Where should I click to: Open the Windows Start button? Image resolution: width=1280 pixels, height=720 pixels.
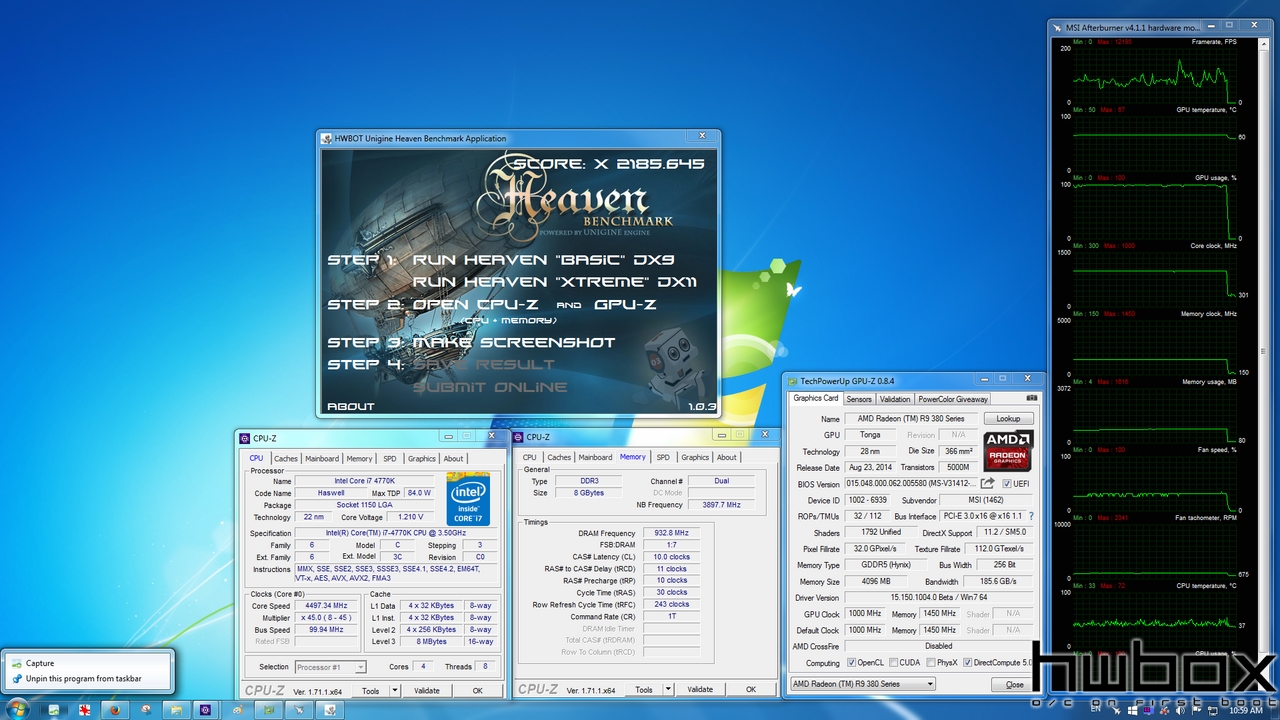point(17,709)
